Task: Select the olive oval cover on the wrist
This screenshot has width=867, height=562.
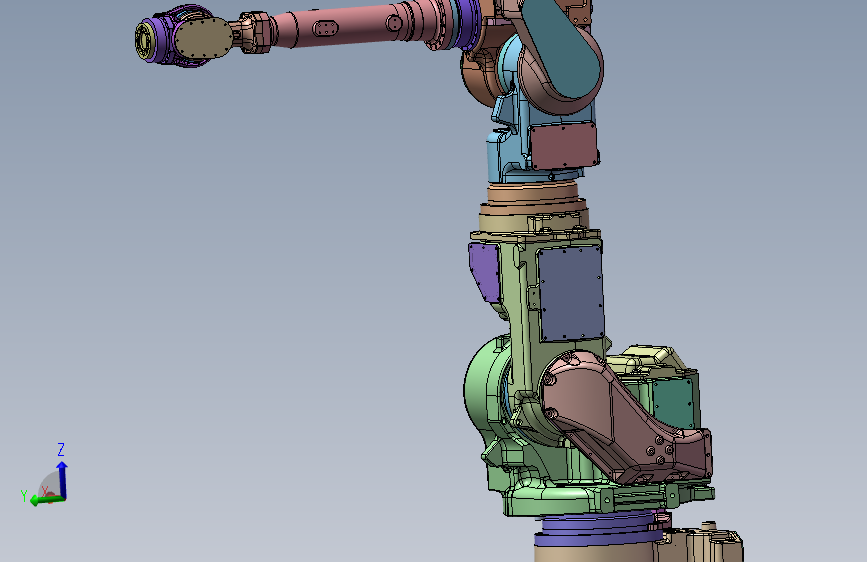Action: 202,38
